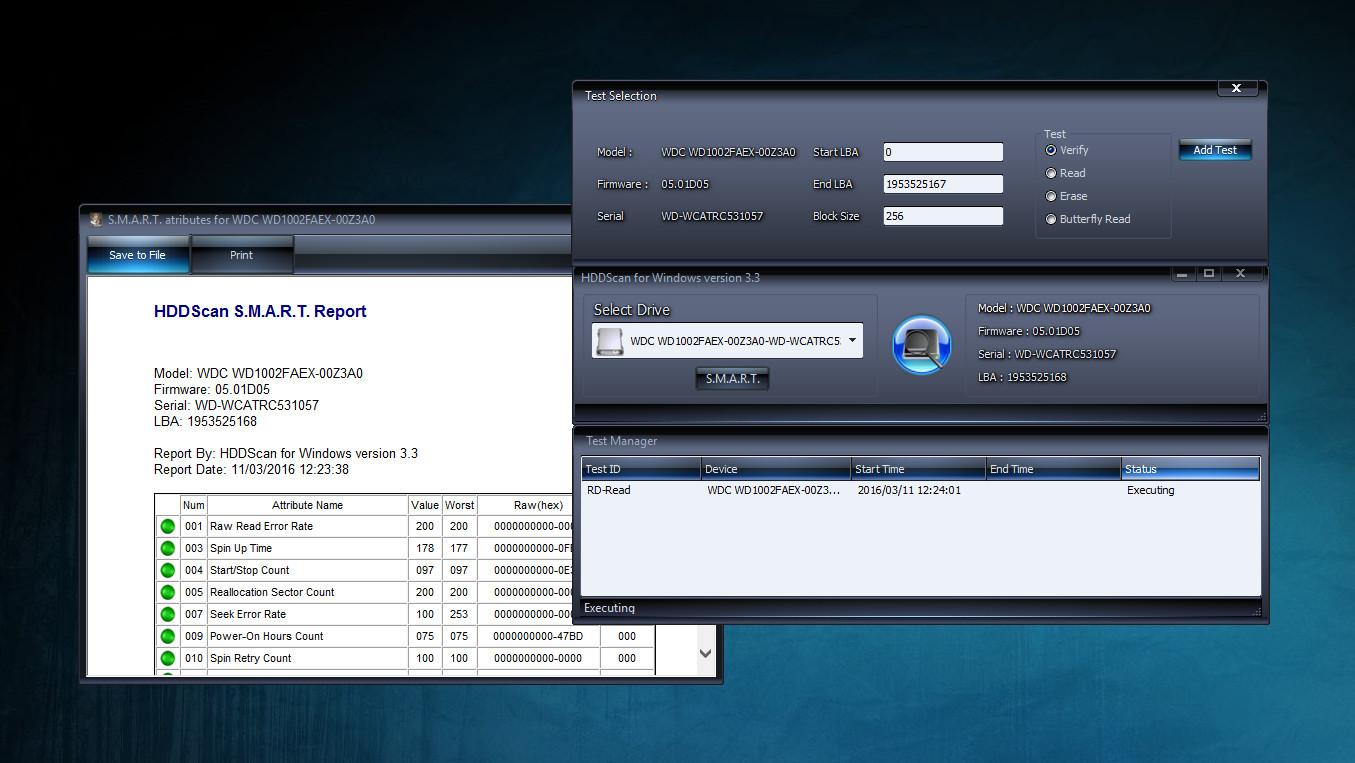This screenshot has width=1355, height=763.
Task: Click the green indicator for Power-On Hours Count
Action: (x=167, y=636)
